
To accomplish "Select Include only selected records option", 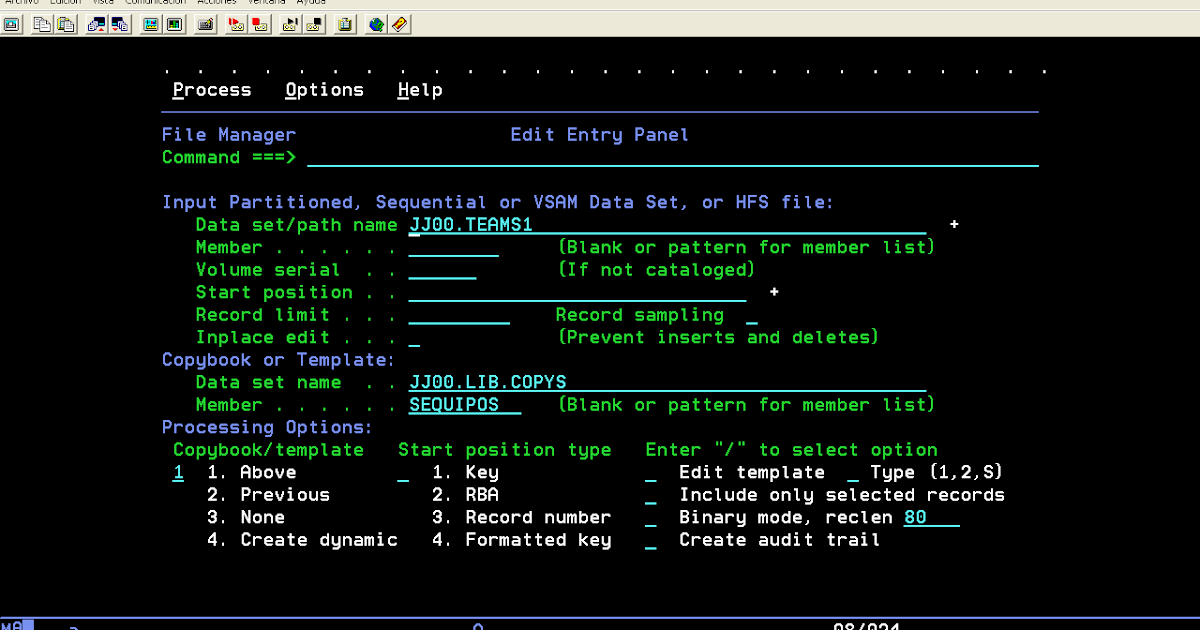I will [x=651, y=495].
